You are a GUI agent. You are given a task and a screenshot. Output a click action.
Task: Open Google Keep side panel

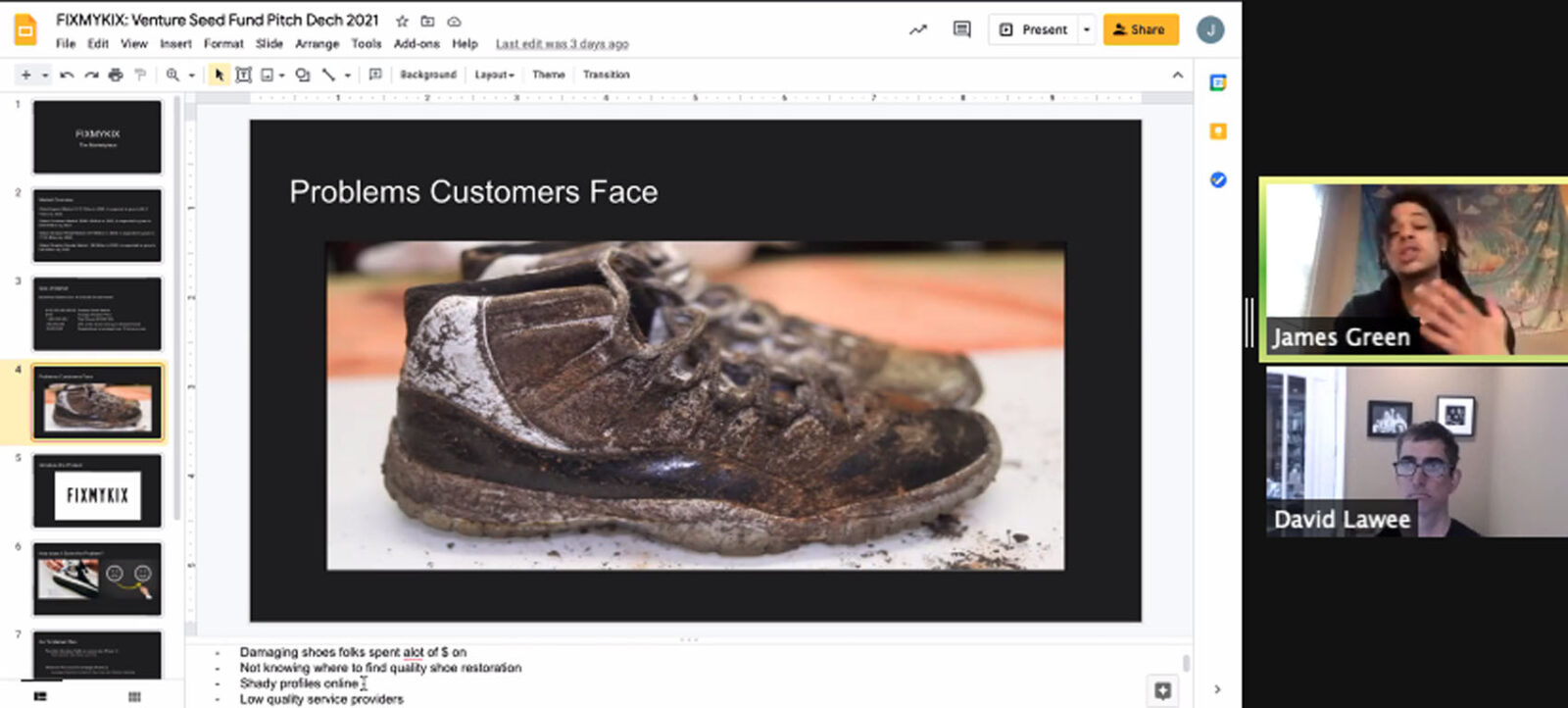1218,131
